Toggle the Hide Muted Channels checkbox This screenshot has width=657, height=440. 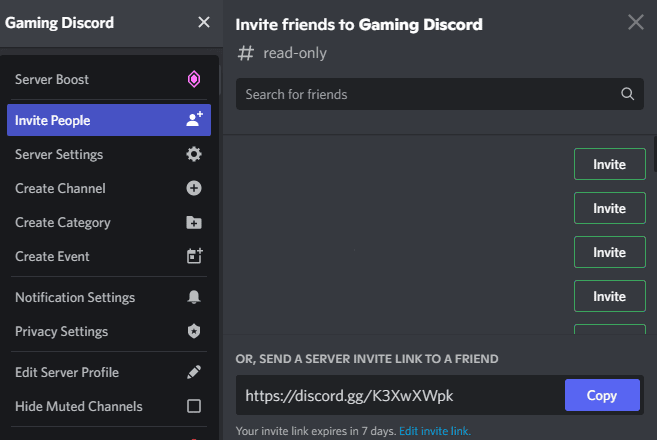tap(194, 406)
